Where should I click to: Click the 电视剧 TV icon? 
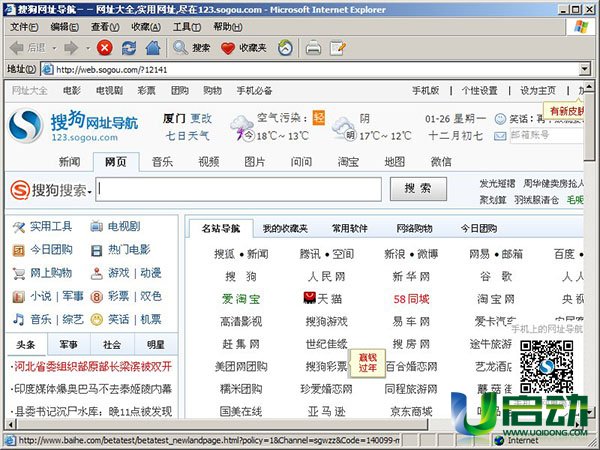tap(96, 227)
